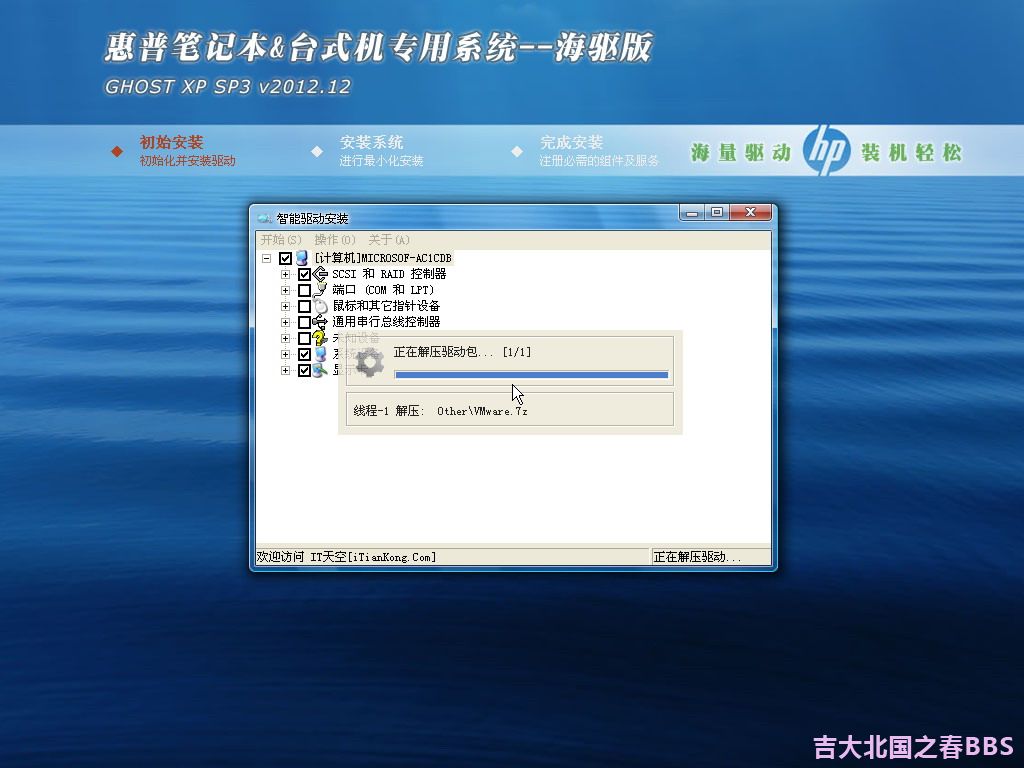The width and height of the screenshot is (1024, 768).
Task: Uncheck the seventh row's checkbox under the root
Action: tap(304, 355)
